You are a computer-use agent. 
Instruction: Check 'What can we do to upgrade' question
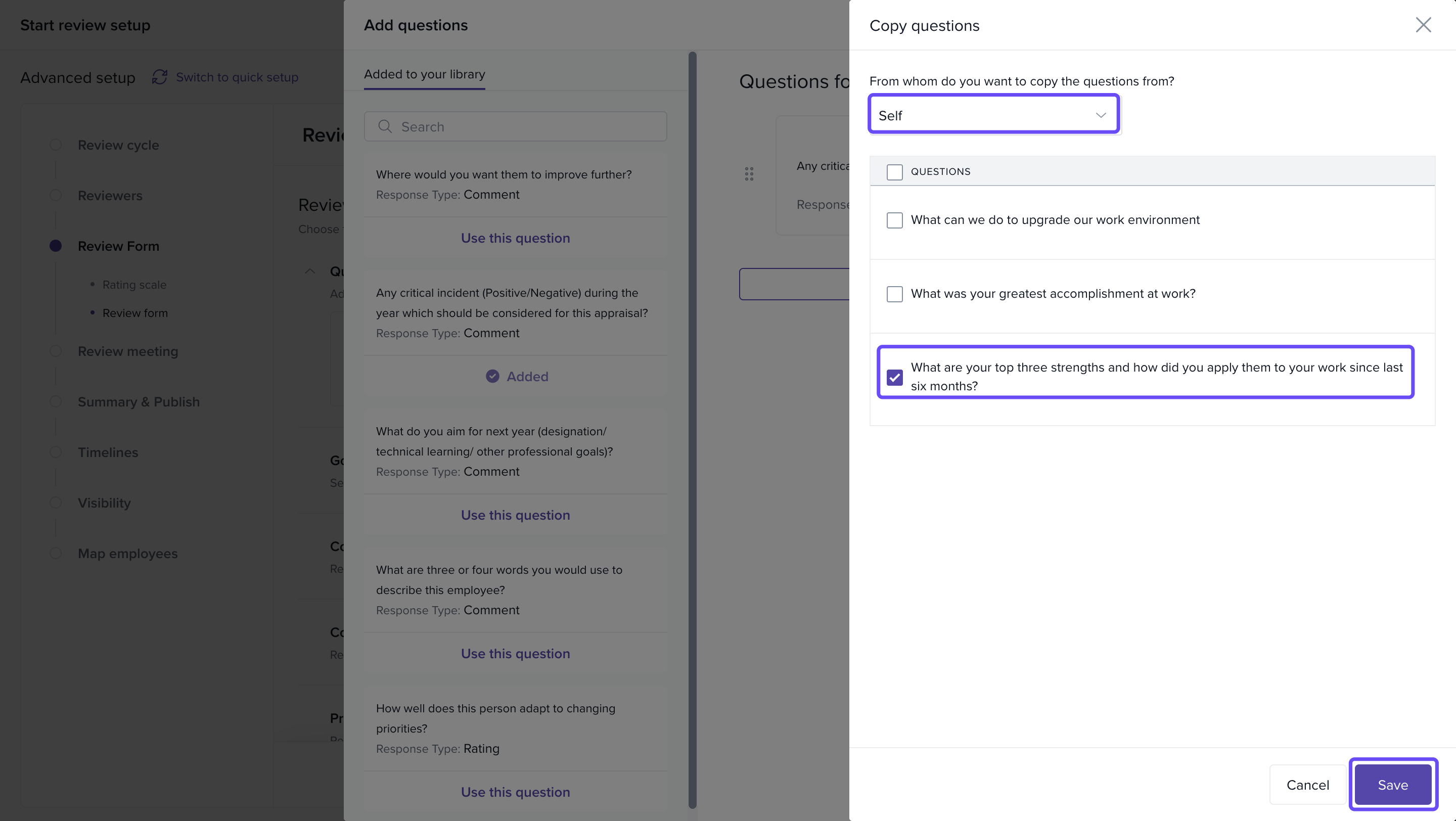(x=894, y=220)
